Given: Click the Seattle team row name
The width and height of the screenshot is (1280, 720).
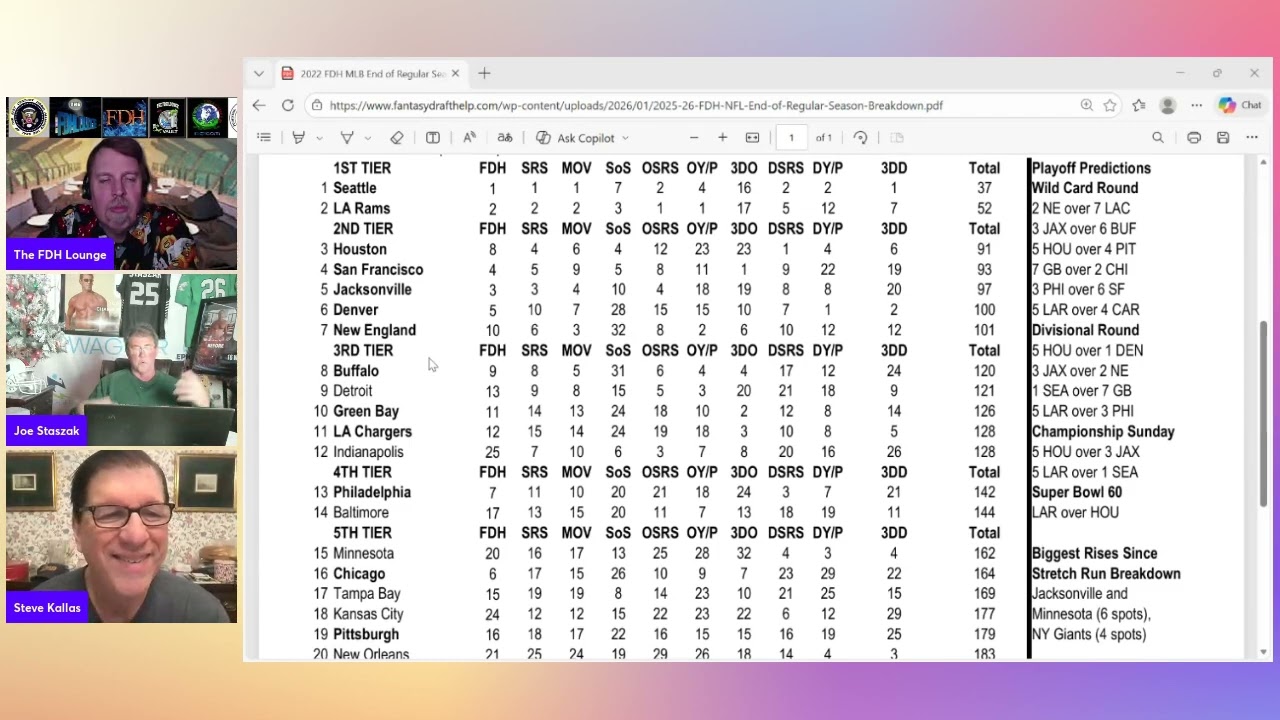Looking at the screenshot, I should click(355, 188).
